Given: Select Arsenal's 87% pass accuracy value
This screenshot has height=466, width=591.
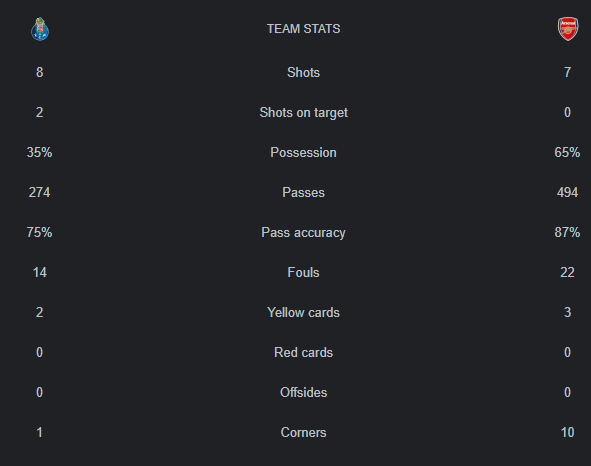Looking at the screenshot, I should [x=567, y=233].
